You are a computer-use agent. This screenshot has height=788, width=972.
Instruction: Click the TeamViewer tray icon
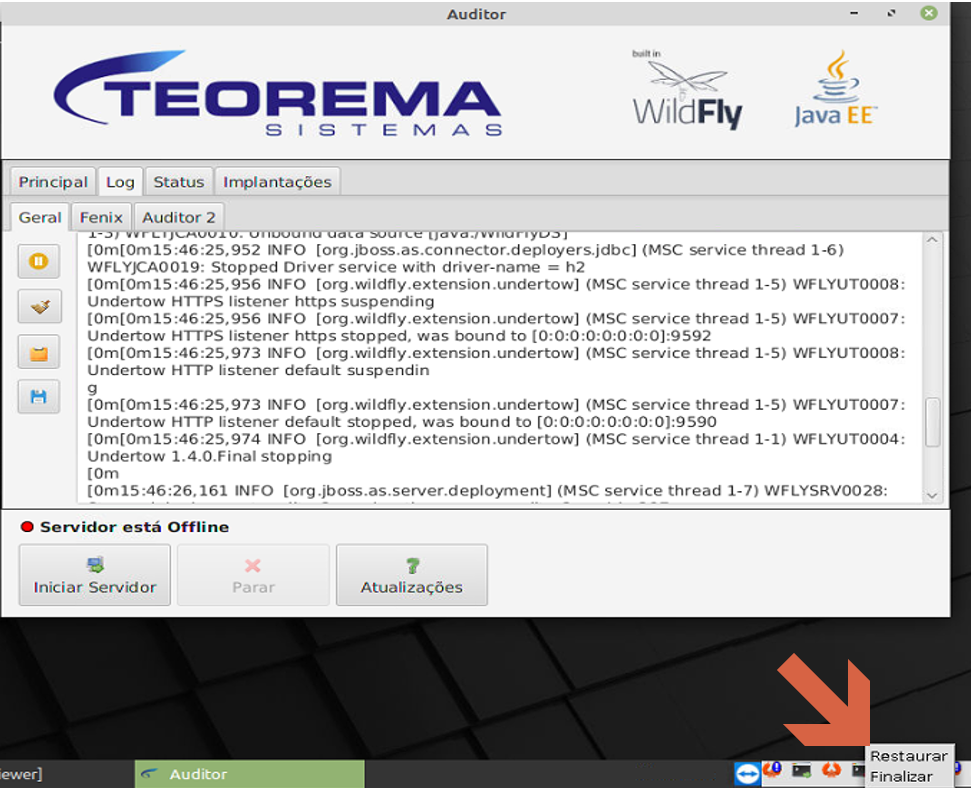click(748, 774)
